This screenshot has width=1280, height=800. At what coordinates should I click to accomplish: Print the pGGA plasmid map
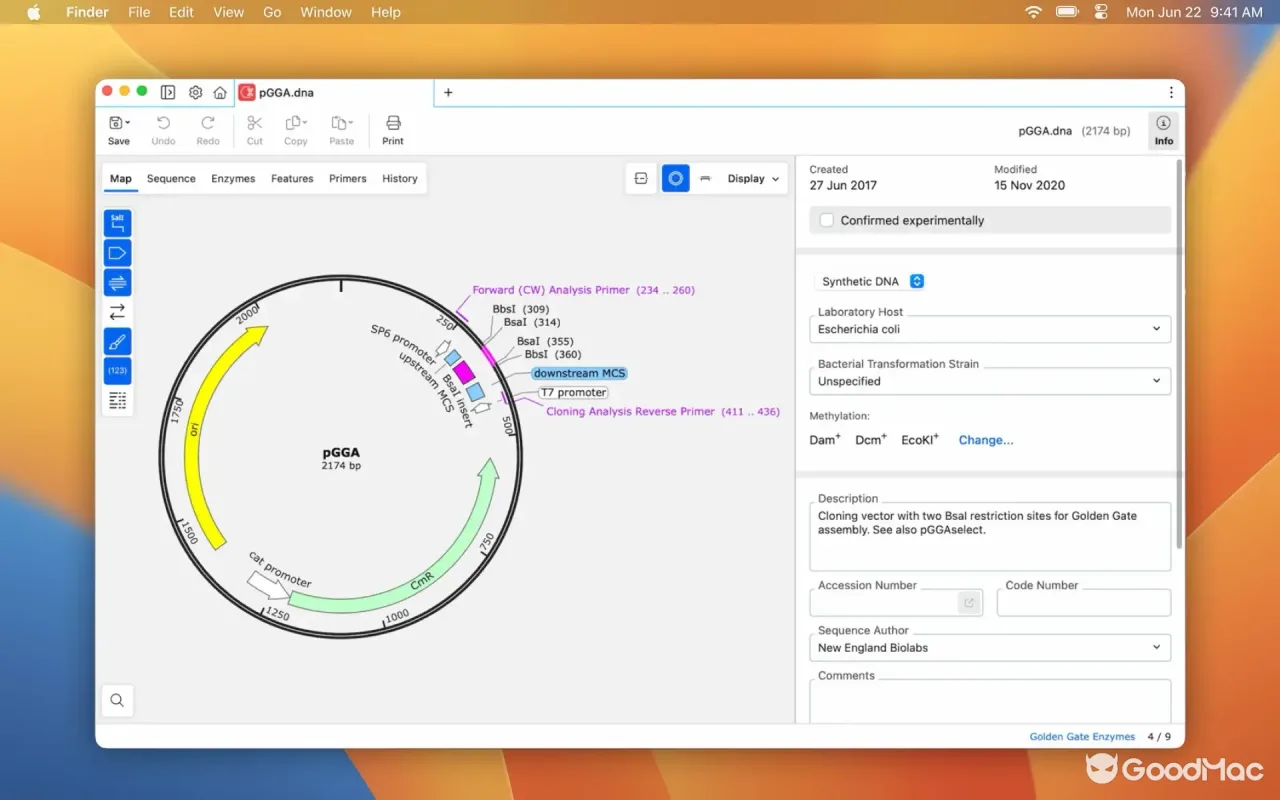[393, 129]
